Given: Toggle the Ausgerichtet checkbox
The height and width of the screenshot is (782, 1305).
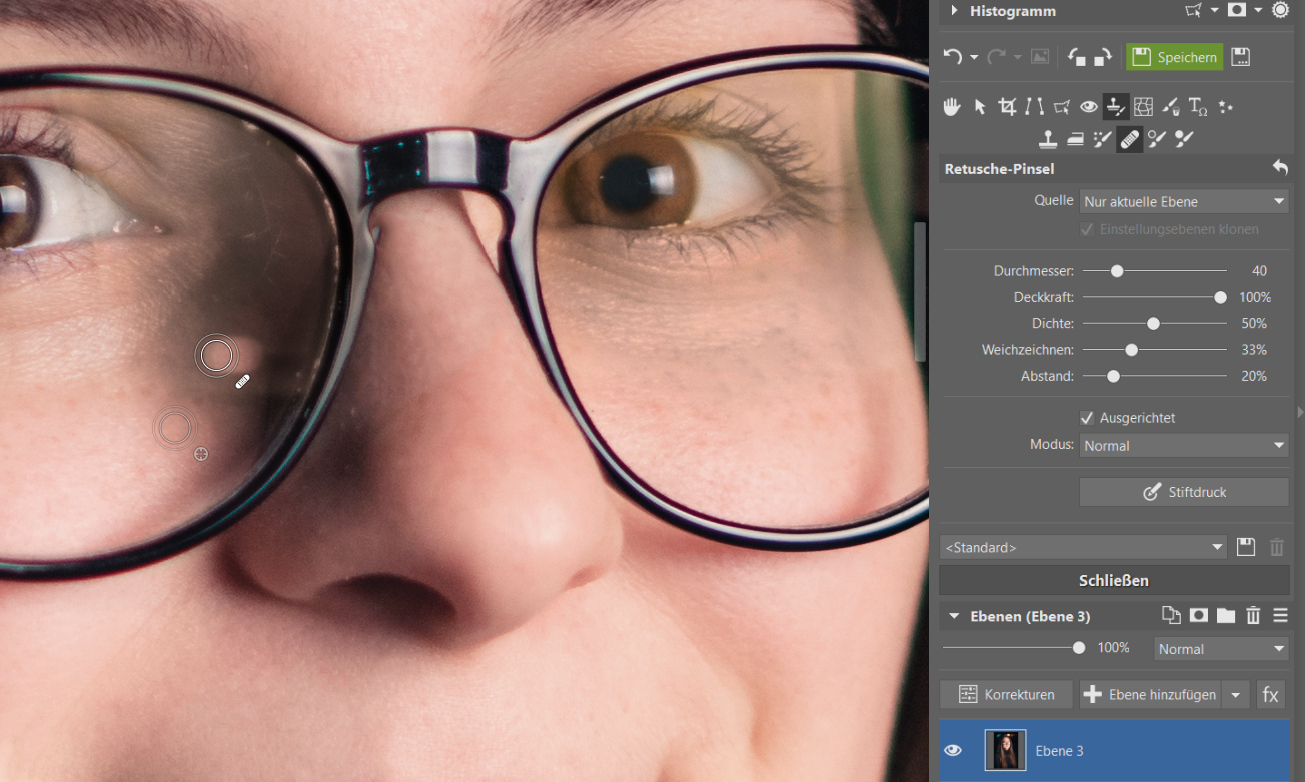Looking at the screenshot, I should tap(1087, 418).
